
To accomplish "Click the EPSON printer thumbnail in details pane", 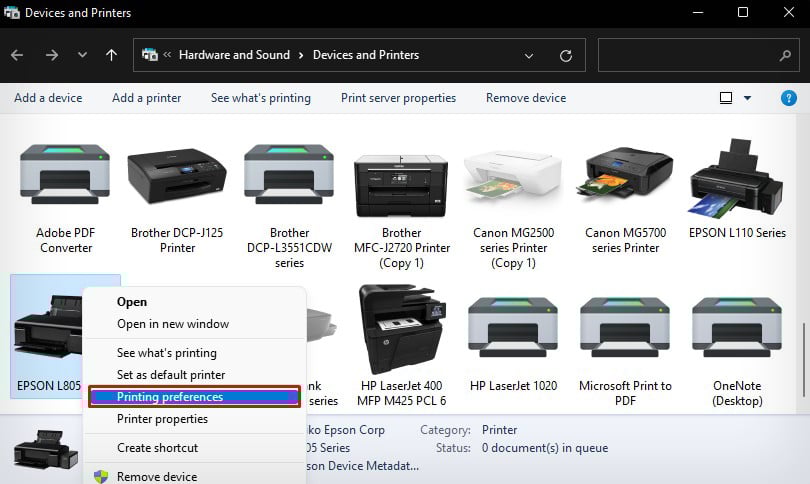I will click(46, 450).
